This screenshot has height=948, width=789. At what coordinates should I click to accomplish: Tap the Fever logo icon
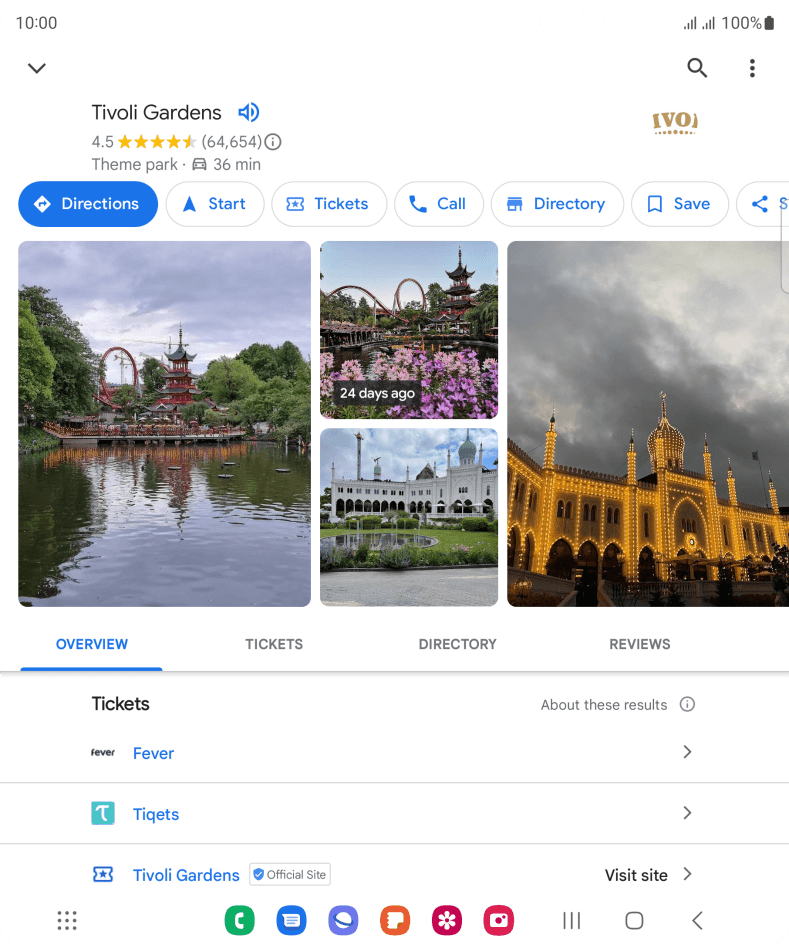[x=103, y=753]
